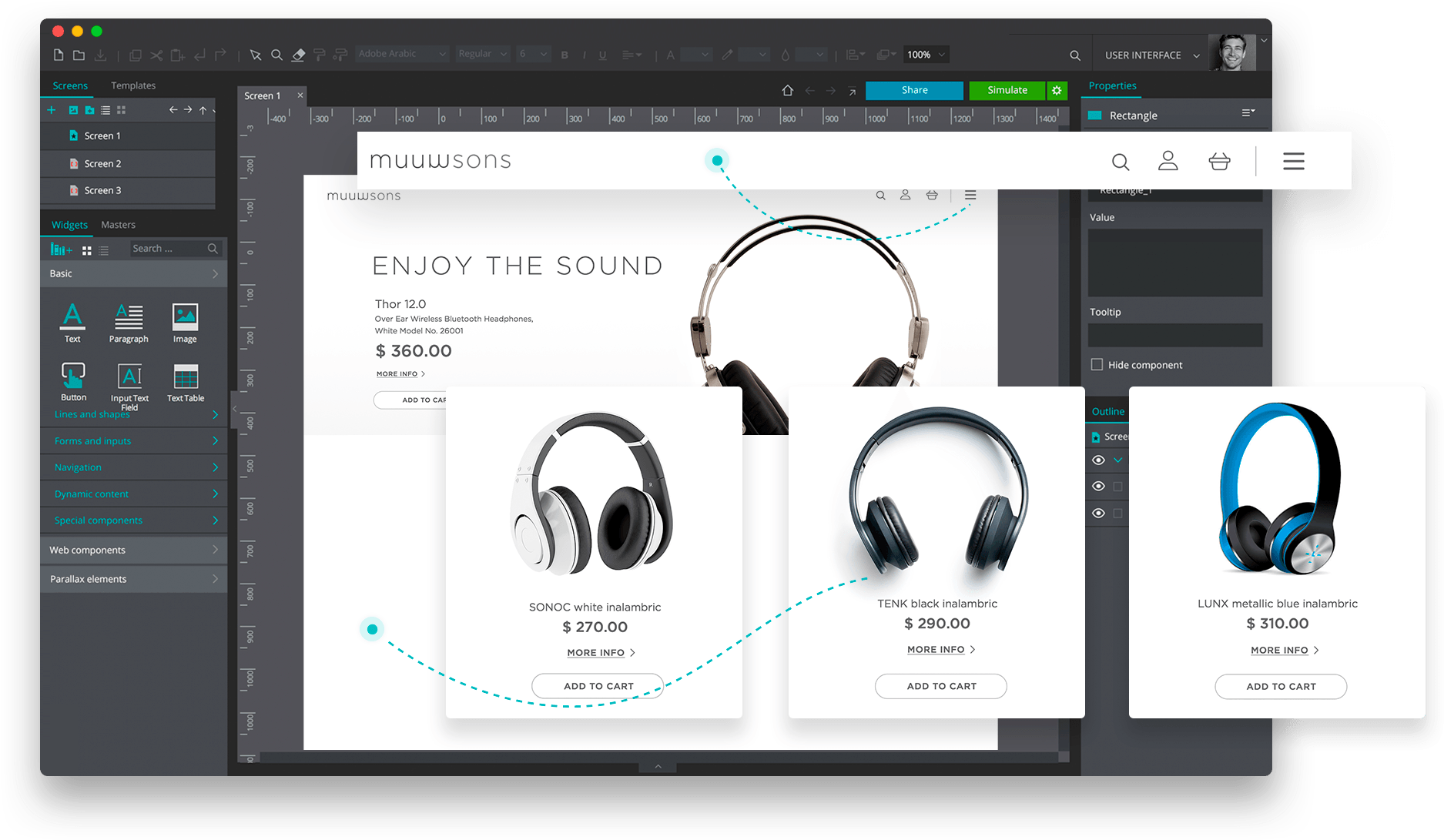
Task: Open the Masters tab
Action: click(118, 224)
